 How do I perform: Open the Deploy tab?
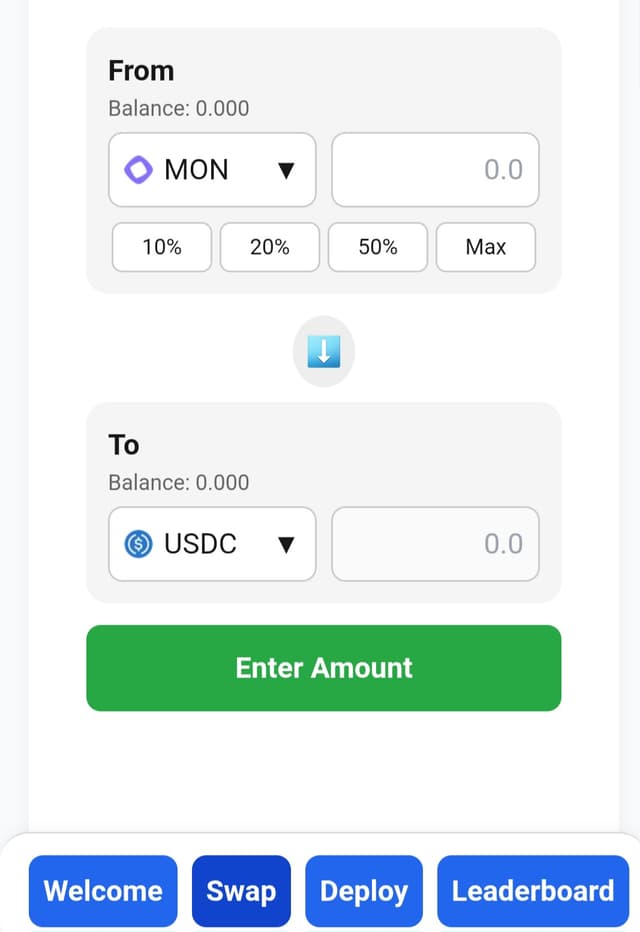tap(364, 890)
